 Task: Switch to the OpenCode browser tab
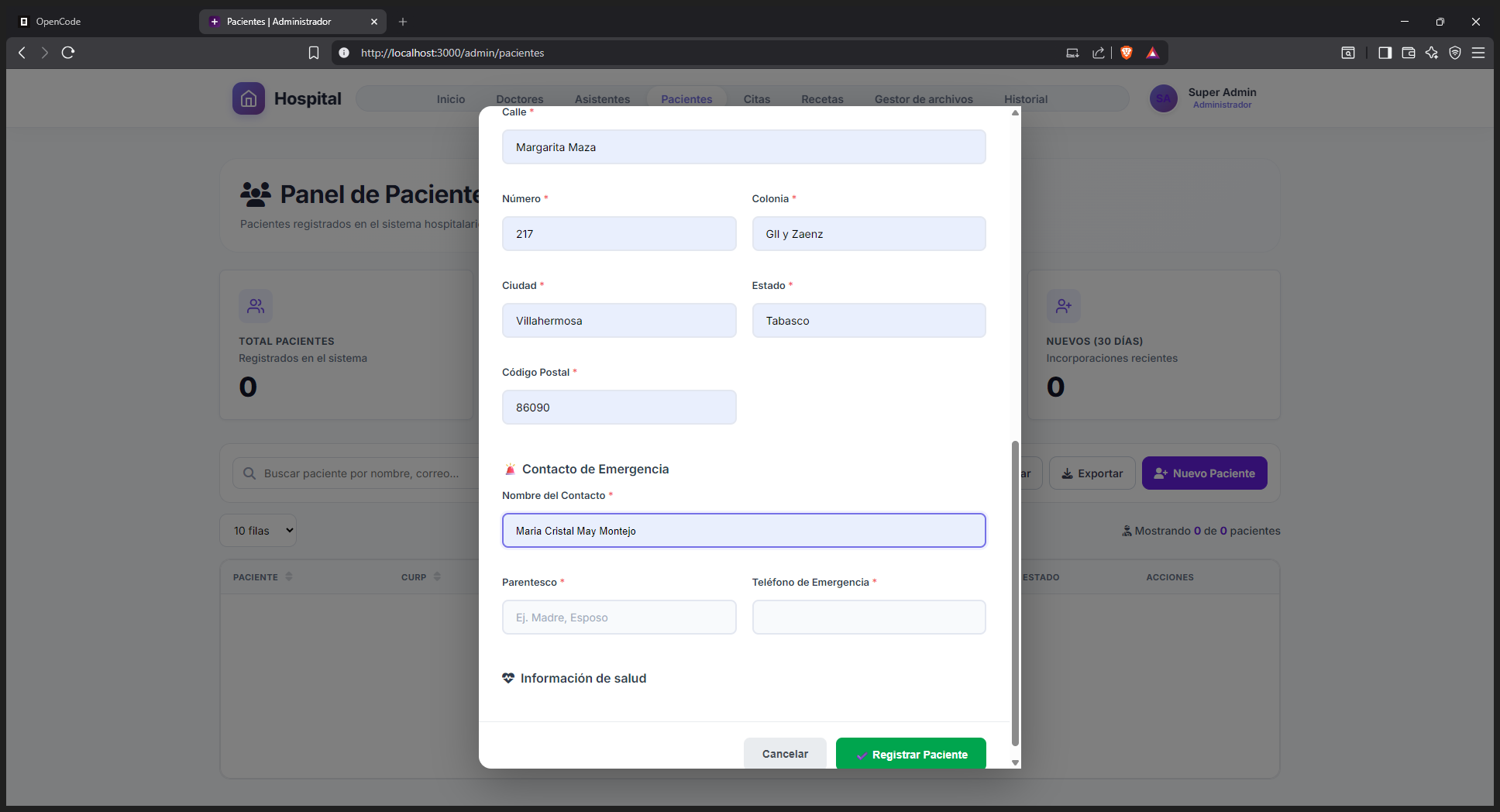(x=101, y=22)
